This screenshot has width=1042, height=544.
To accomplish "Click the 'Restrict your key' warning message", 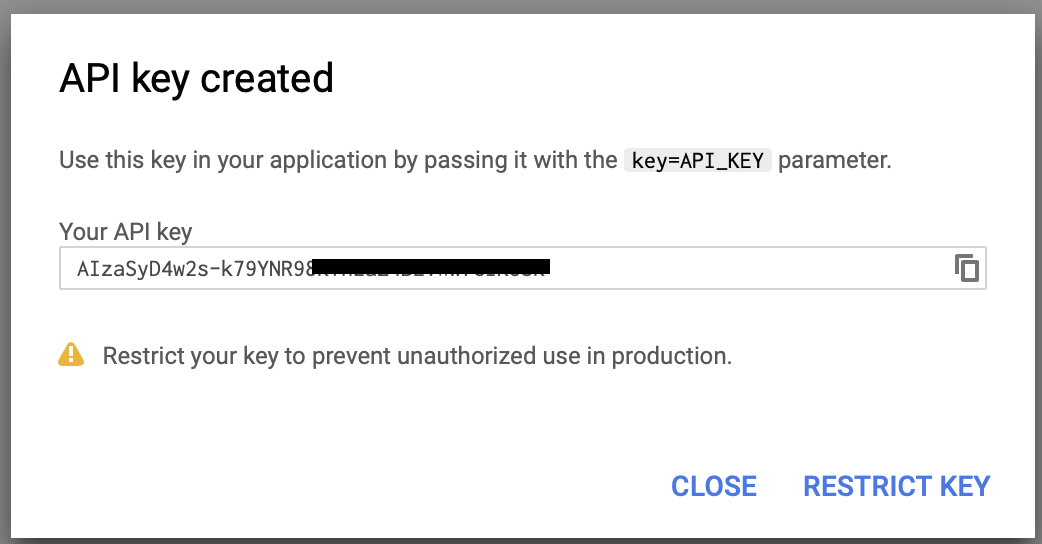I will coord(417,356).
